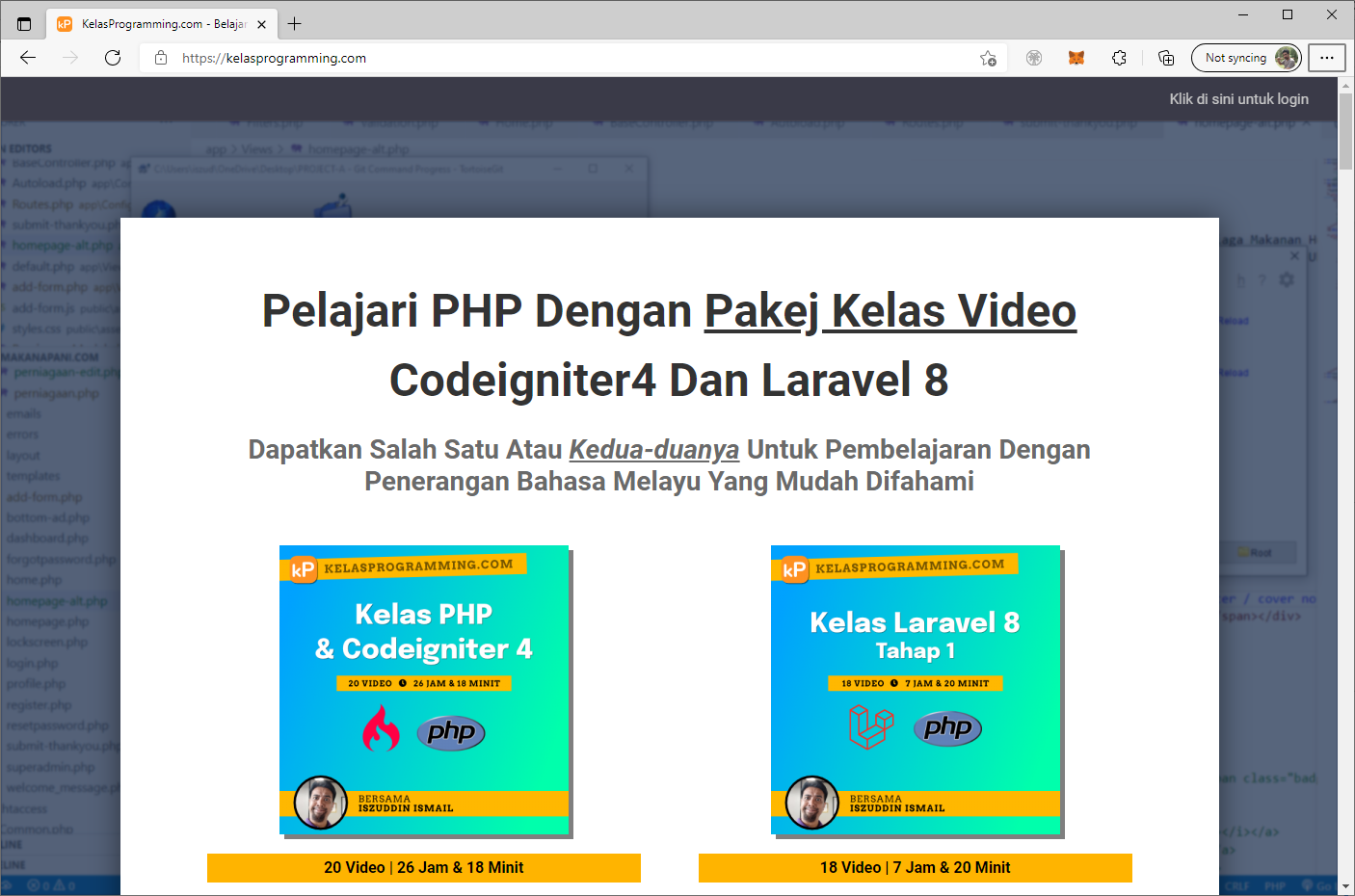Image resolution: width=1355 pixels, height=896 pixels.
Task: Click 'Klik di sini untuk login' link
Action: 1238,98
